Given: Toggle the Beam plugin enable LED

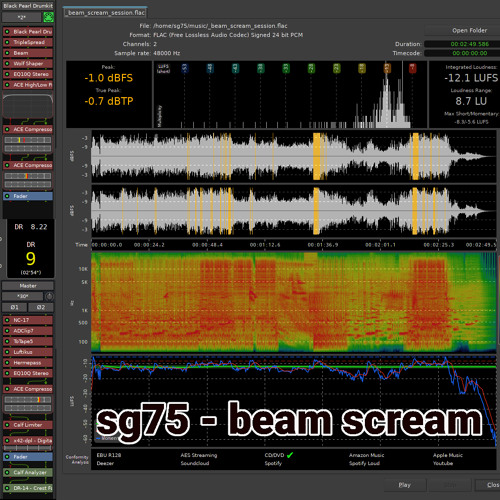Looking at the screenshot, I should [x=7, y=53].
